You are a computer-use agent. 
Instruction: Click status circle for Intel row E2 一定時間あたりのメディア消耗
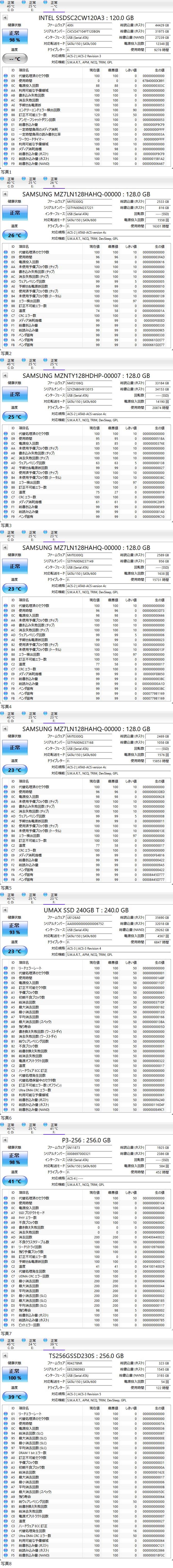click(5, 130)
